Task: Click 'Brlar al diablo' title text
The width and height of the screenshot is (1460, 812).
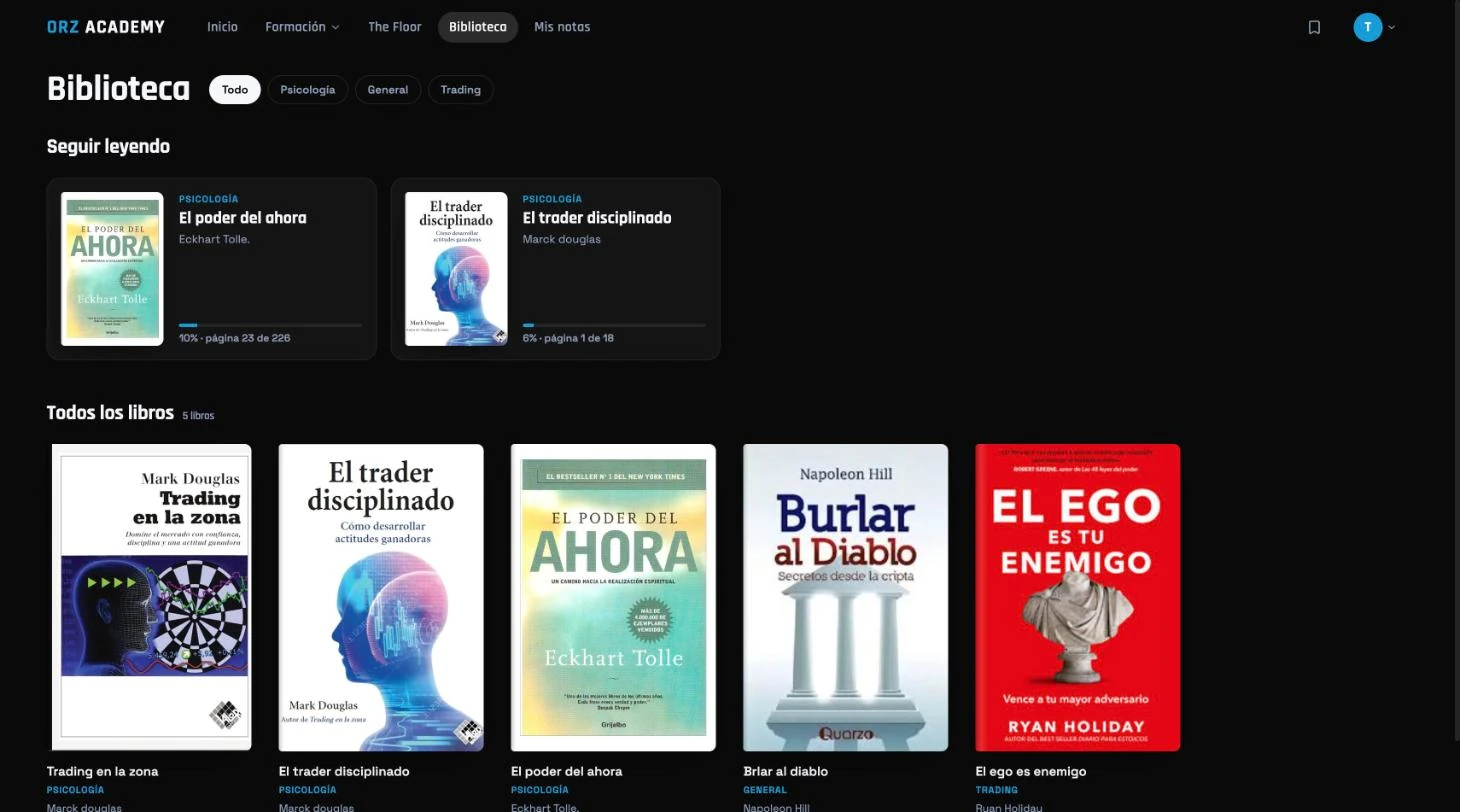Action: click(x=785, y=771)
